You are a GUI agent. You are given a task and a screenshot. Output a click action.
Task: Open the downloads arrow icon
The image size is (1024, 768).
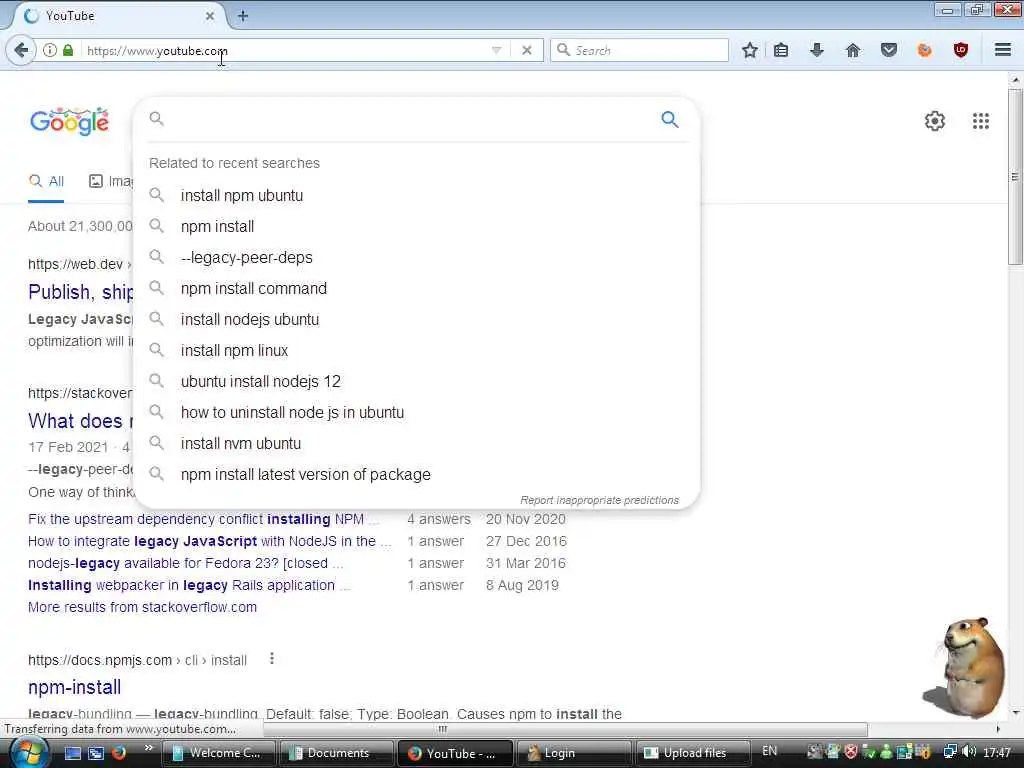(x=817, y=50)
